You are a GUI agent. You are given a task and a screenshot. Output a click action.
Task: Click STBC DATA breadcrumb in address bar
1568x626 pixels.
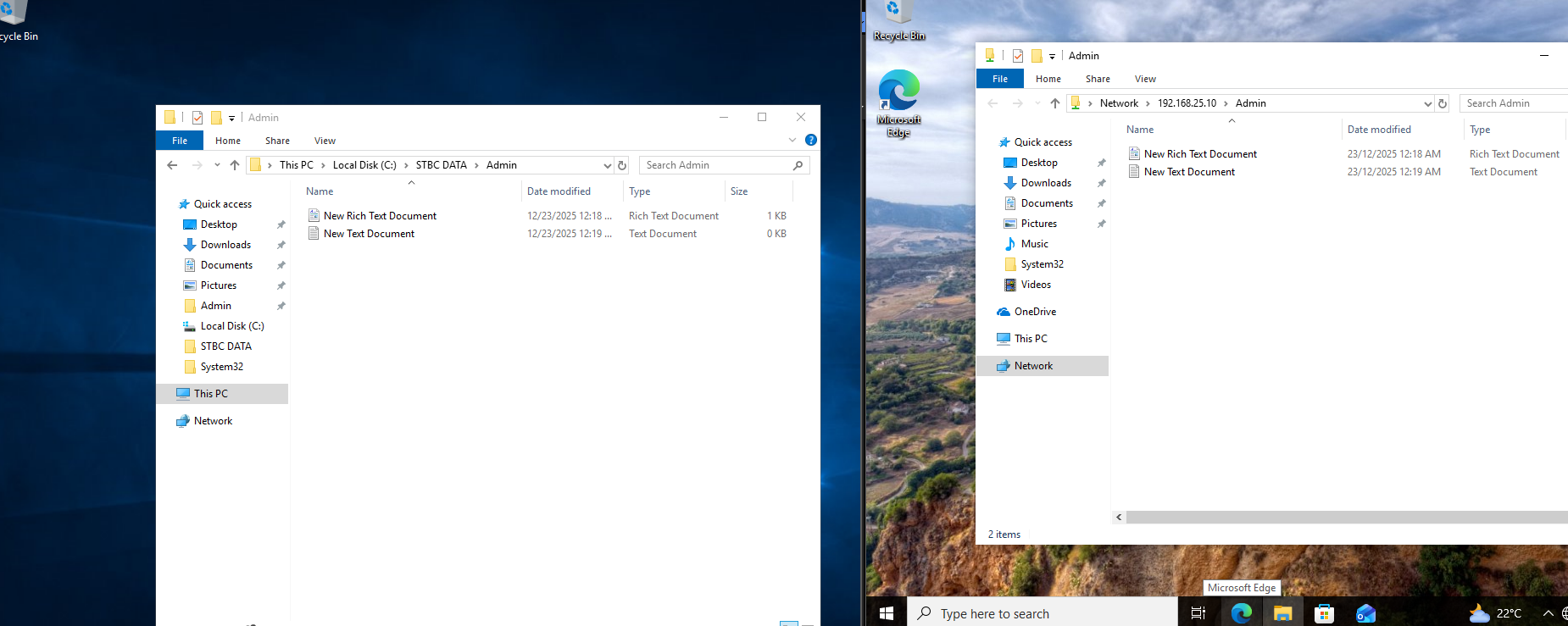(x=441, y=165)
